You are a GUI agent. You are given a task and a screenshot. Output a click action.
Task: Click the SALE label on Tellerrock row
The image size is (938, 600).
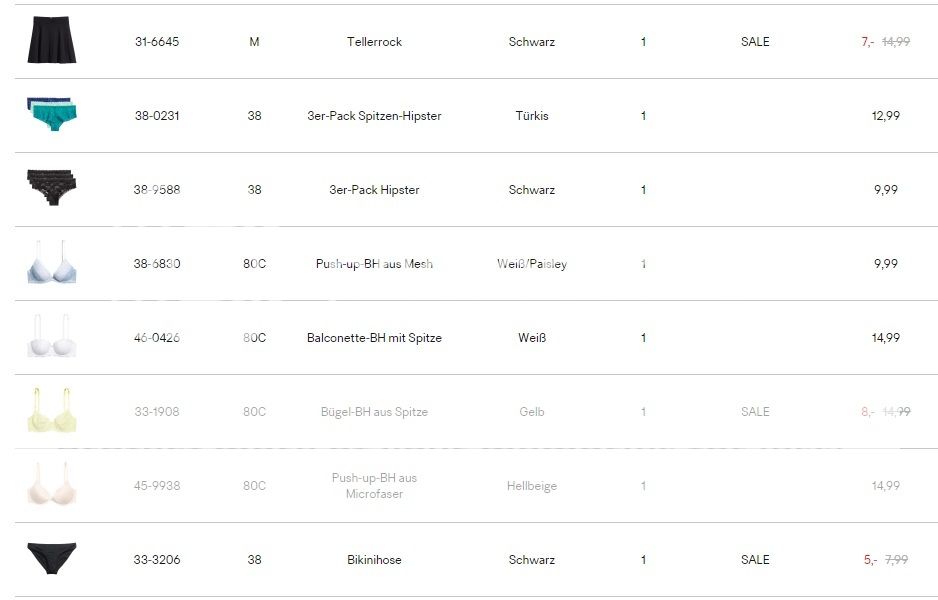[755, 42]
